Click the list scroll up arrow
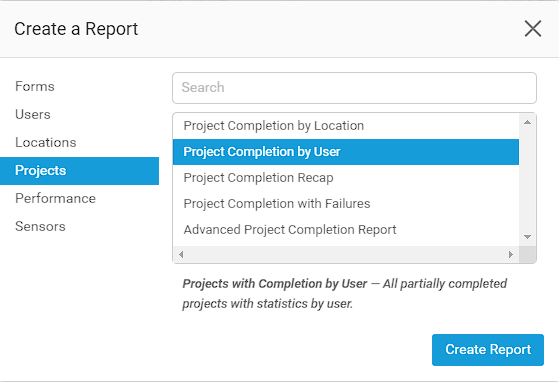 point(528,122)
